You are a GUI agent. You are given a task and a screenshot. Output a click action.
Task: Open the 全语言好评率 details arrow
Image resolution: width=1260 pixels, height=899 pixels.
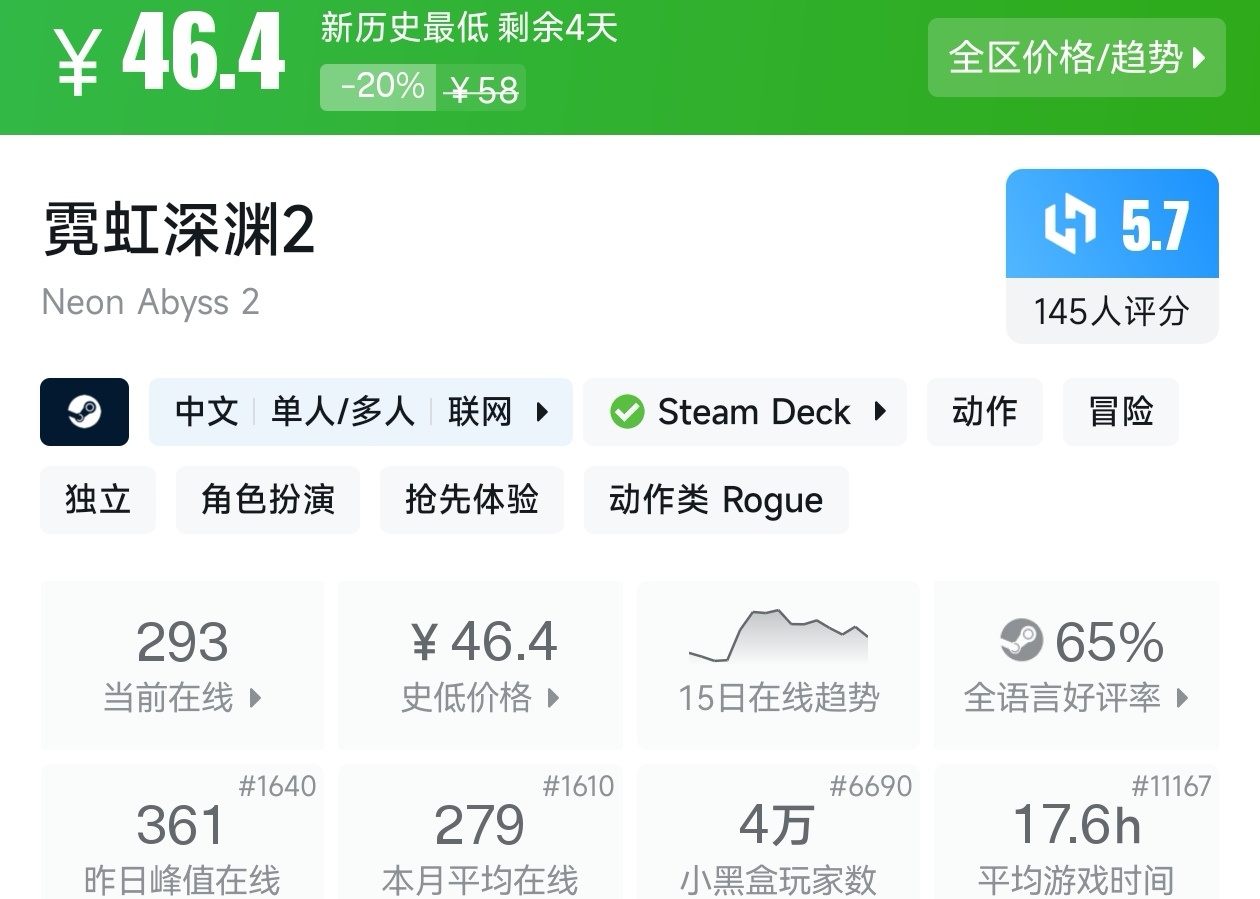(x=1182, y=698)
